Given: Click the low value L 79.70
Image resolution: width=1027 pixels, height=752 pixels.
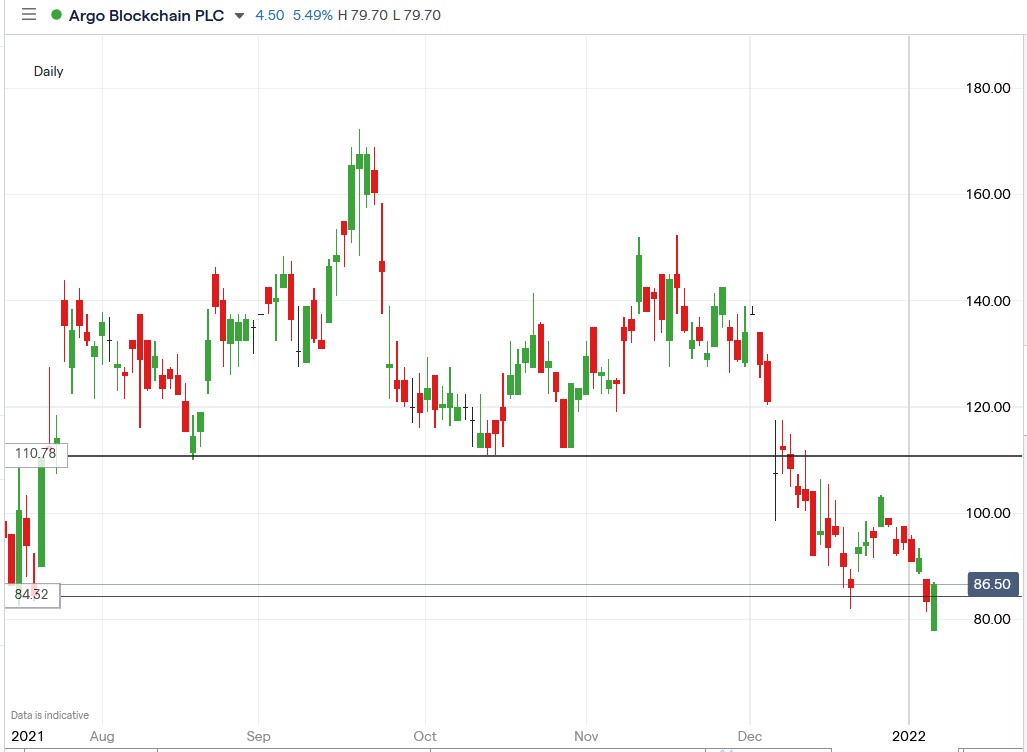Looking at the screenshot, I should tap(419, 16).
